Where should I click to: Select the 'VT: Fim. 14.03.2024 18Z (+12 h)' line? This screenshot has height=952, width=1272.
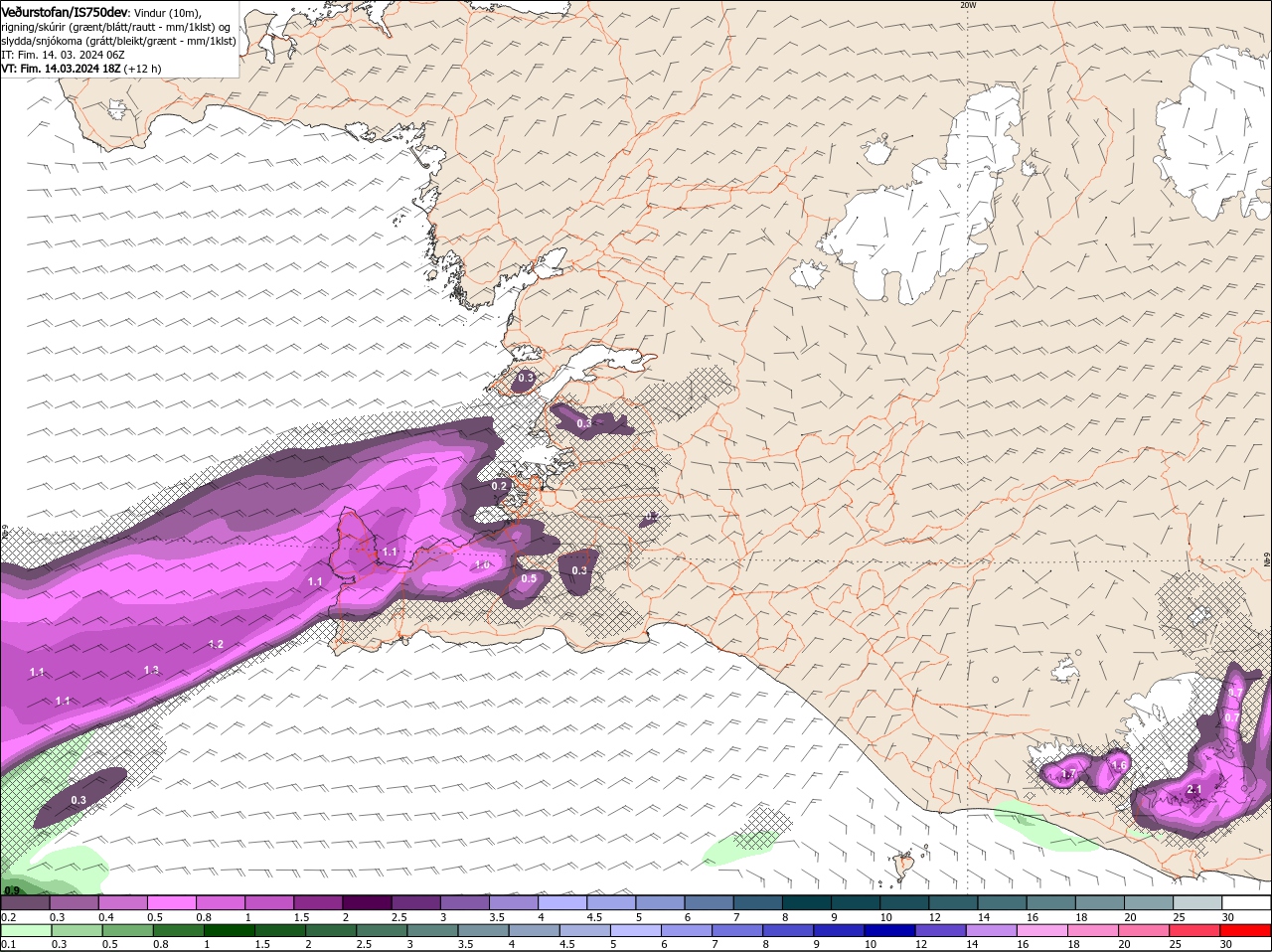[81, 69]
